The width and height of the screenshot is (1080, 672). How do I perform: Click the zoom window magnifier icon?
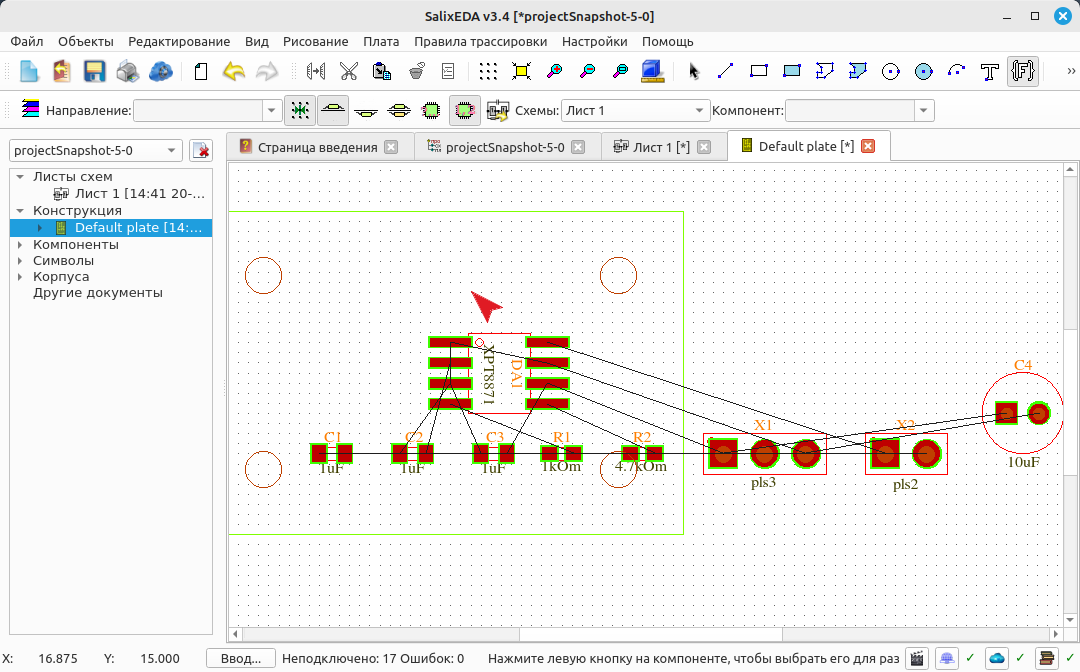621,71
